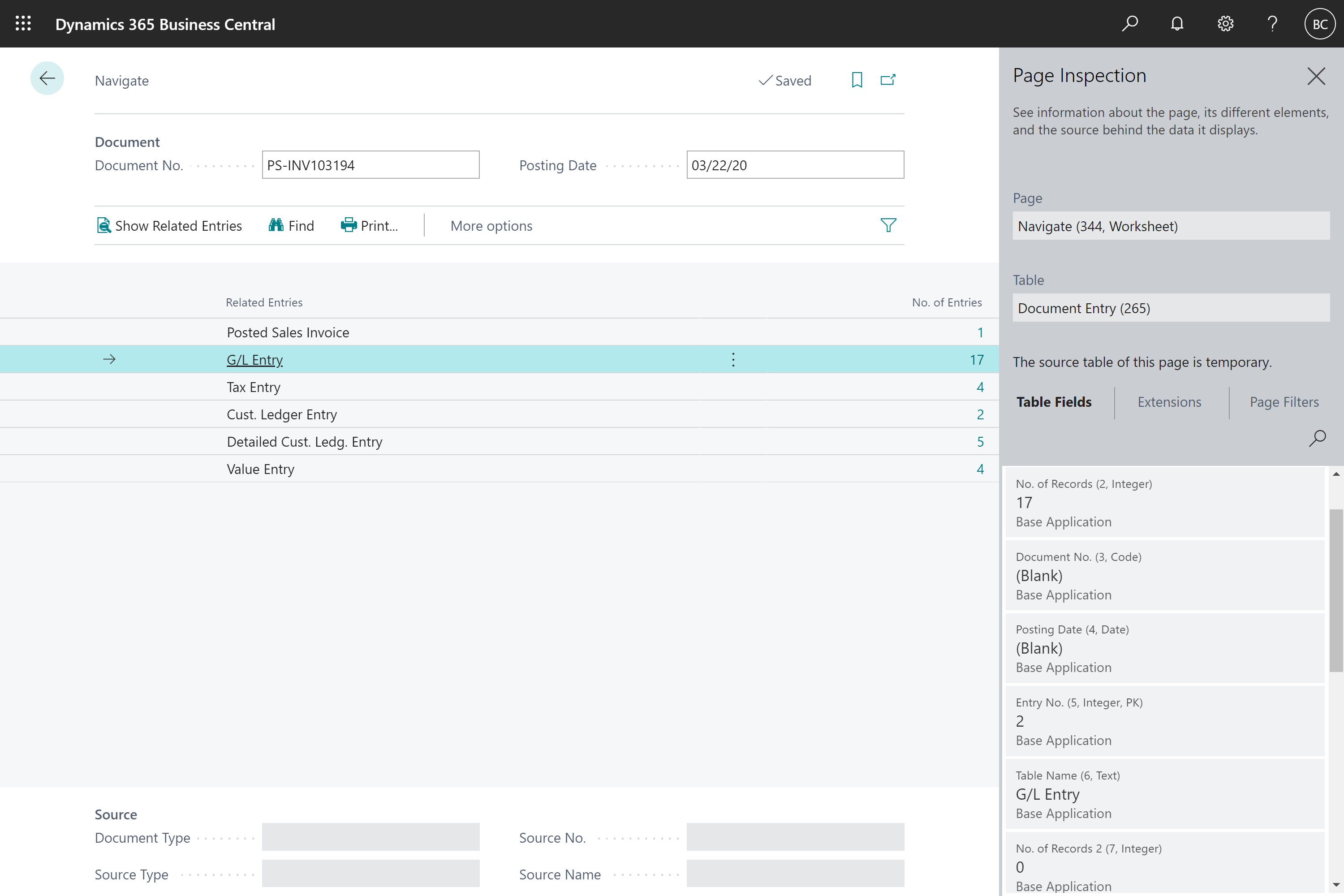Switch to the Extensions tab
Image resolution: width=1344 pixels, height=896 pixels.
click(1169, 401)
